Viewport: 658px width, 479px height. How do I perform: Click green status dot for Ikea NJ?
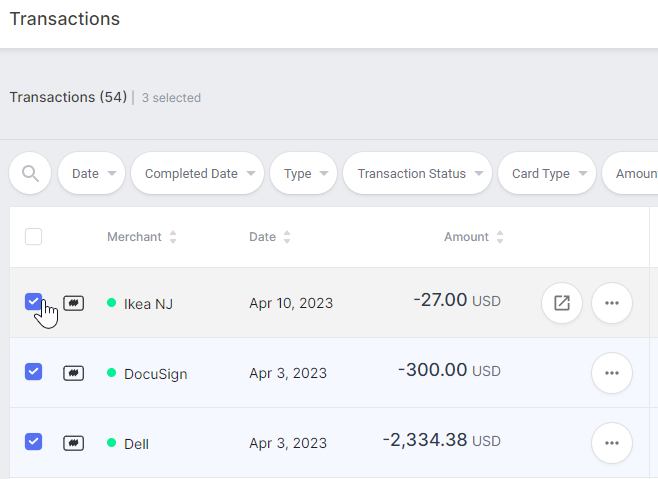pyautogui.click(x=111, y=302)
